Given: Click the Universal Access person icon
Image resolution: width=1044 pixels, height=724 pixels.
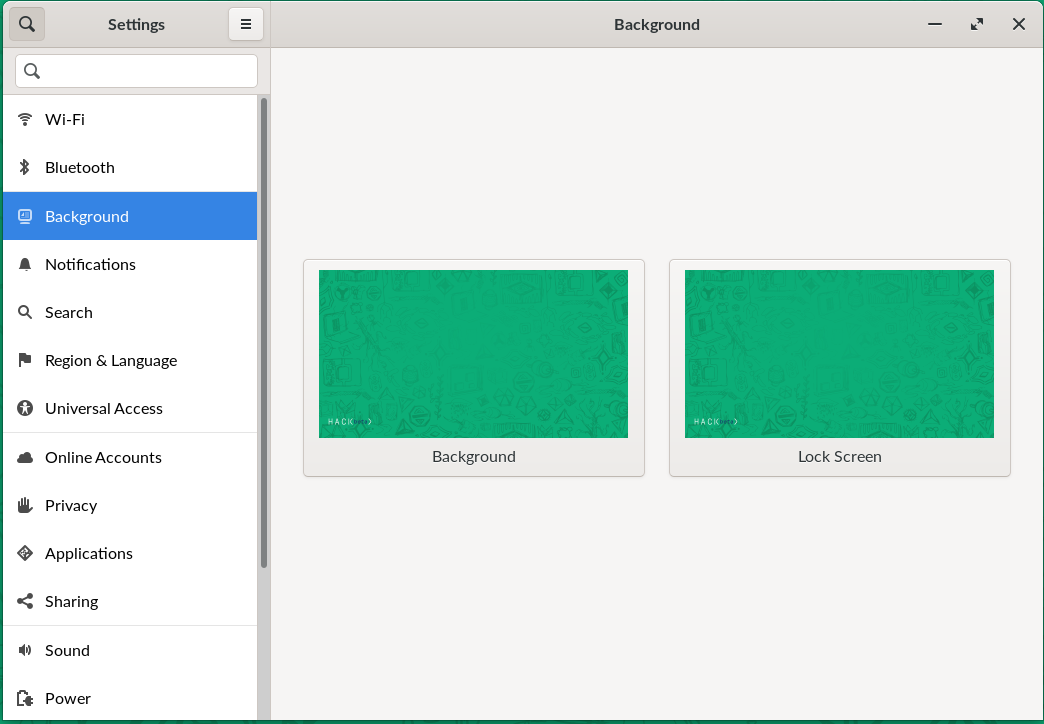Looking at the screenshot, I should pyautogui.click(x=25, y=408).
